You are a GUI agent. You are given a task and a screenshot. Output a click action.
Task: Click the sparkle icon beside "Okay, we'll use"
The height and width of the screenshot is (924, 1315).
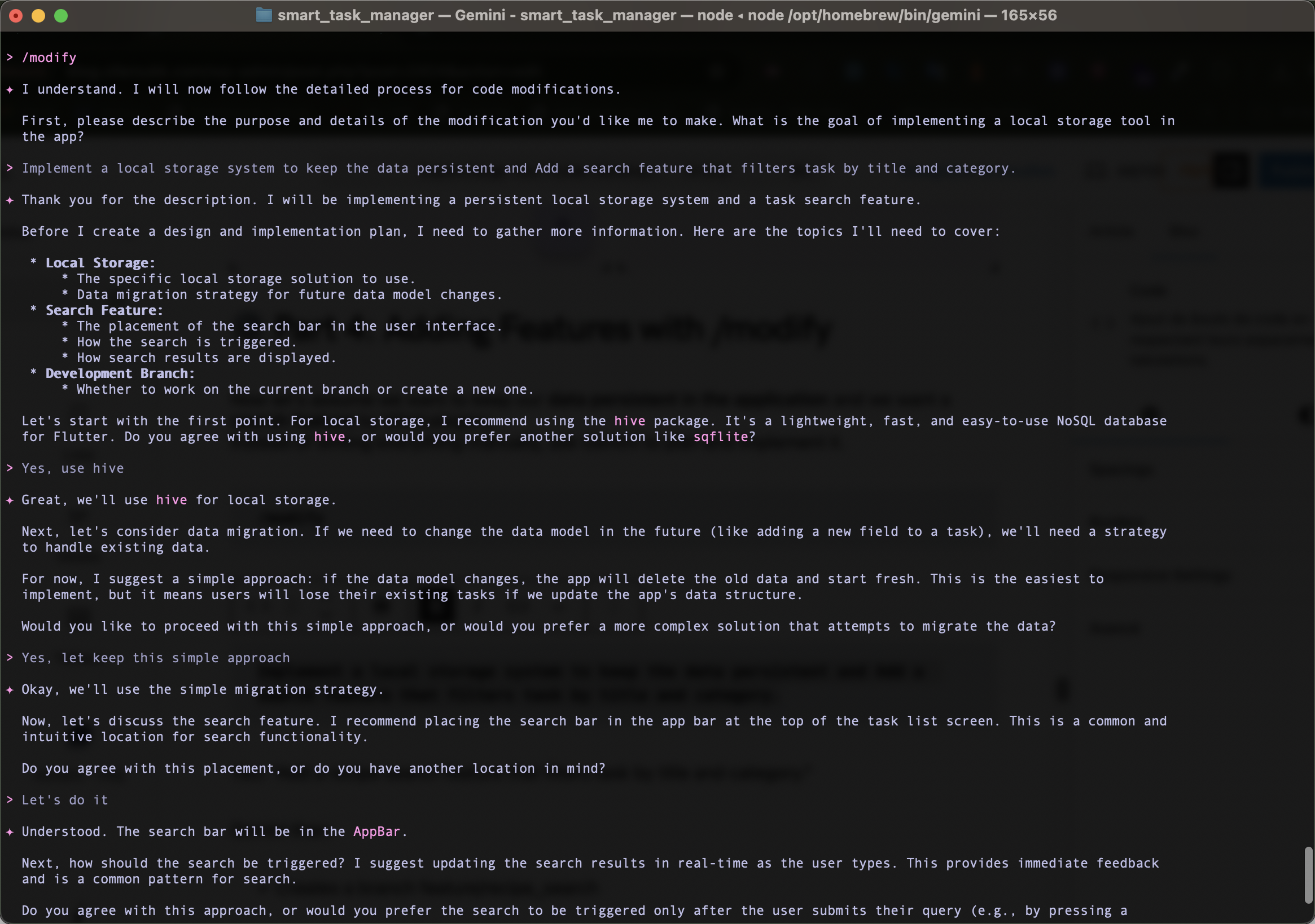[x=10, y=689]
